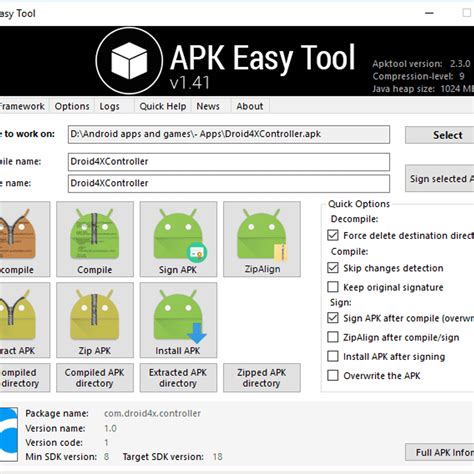Screen dimensions: 474x474
Task: Click the Version name value 1.0
Action: click(x=110, y=428)
